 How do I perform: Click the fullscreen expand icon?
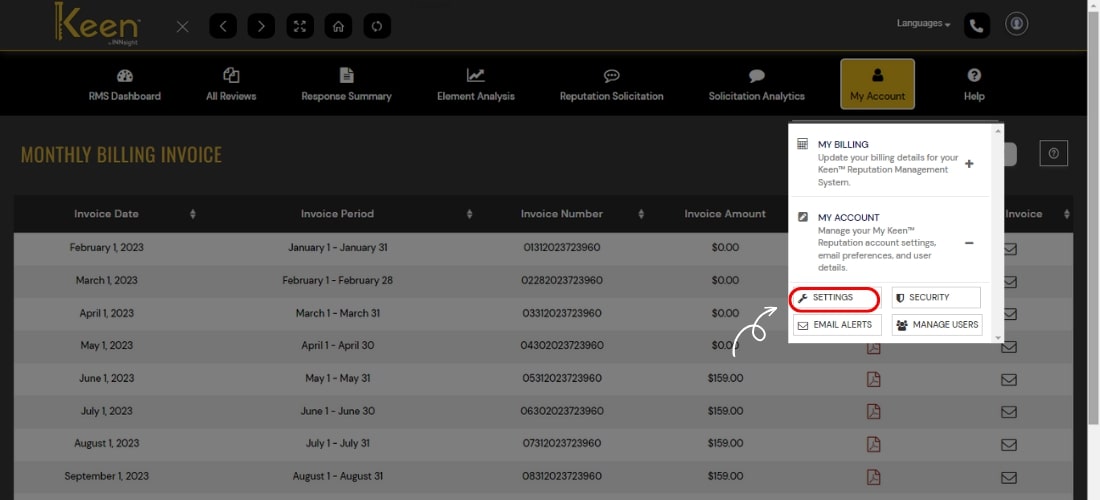click(300, 26)
